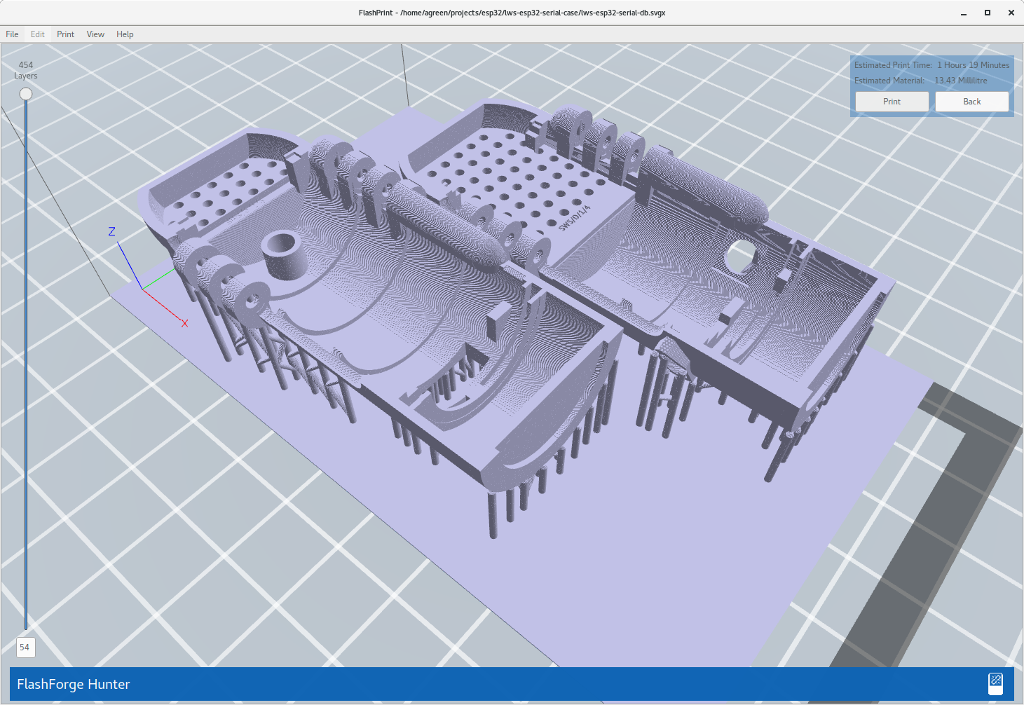
Task: Close the FlashPrint window
Action: tap(1010, 13)
